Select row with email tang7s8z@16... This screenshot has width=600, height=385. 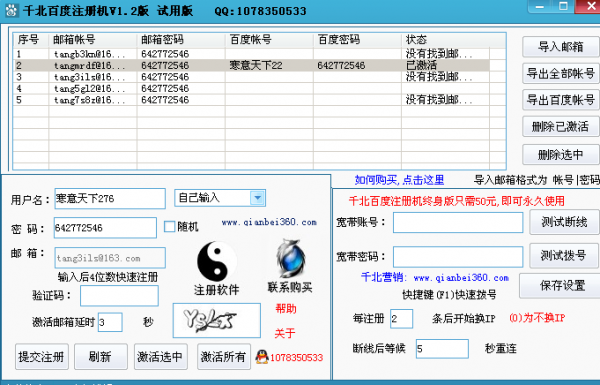[x=251, y=100]
